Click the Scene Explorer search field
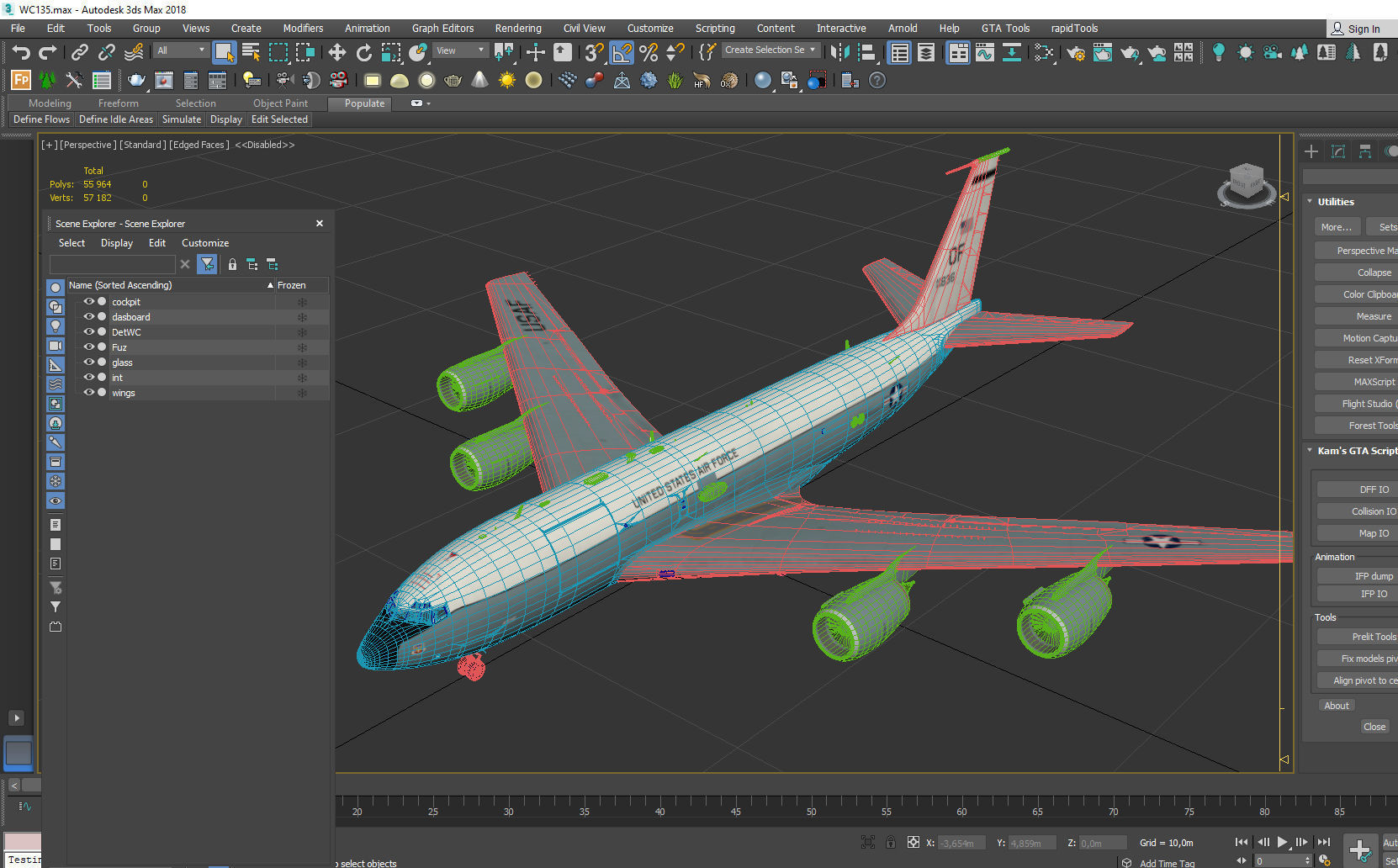 click(113, 264)
